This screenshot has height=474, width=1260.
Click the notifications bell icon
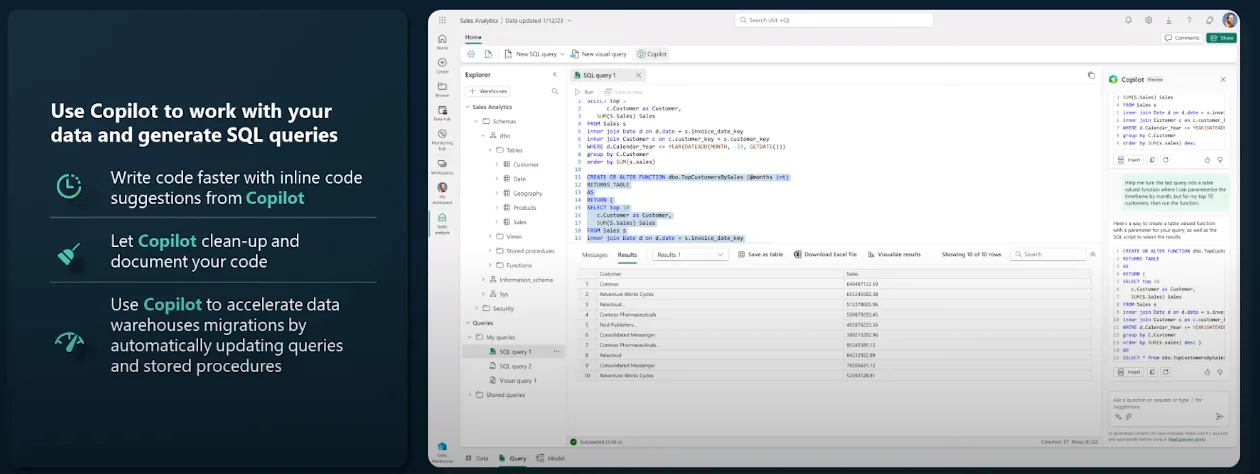(x=1128, y=19)
